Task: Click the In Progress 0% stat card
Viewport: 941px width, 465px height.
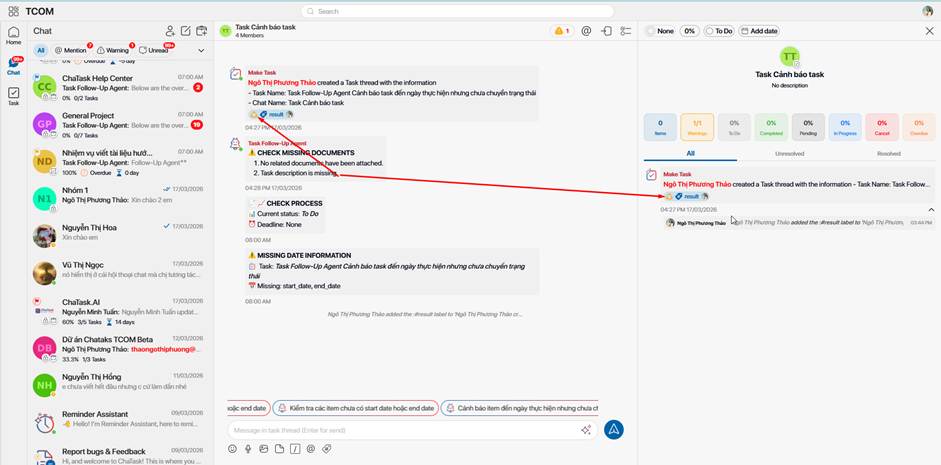Action: (845, 127)
